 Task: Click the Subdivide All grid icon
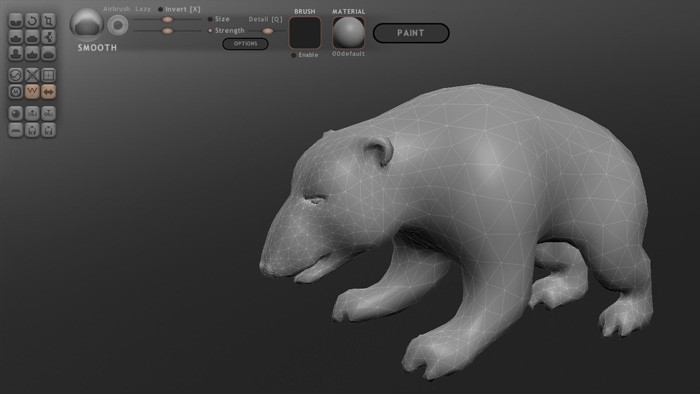48,75
